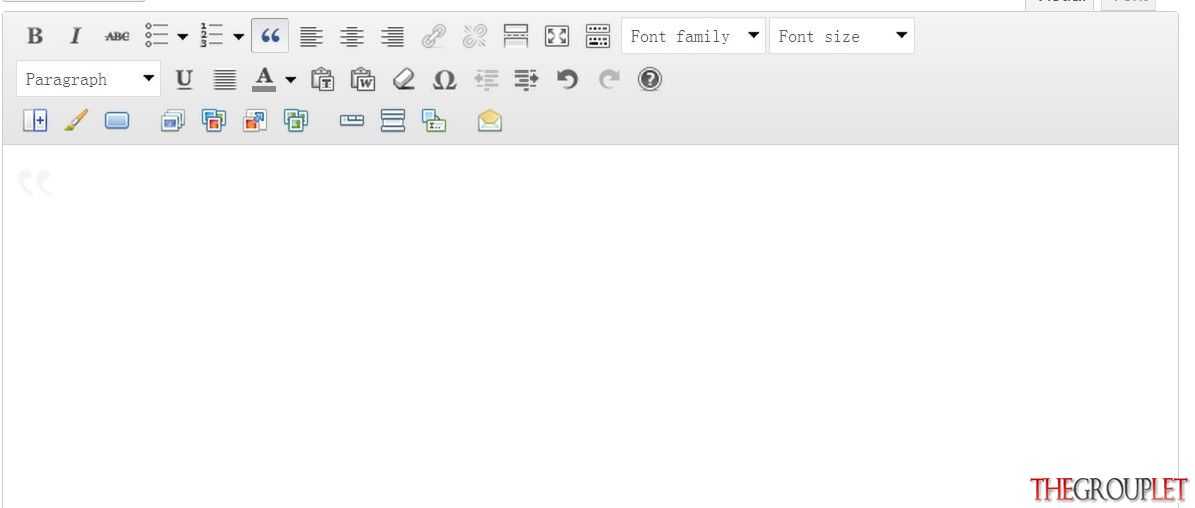Click inside the blank editor text area
Screen dimensions: 1195x508
point(591,326)
